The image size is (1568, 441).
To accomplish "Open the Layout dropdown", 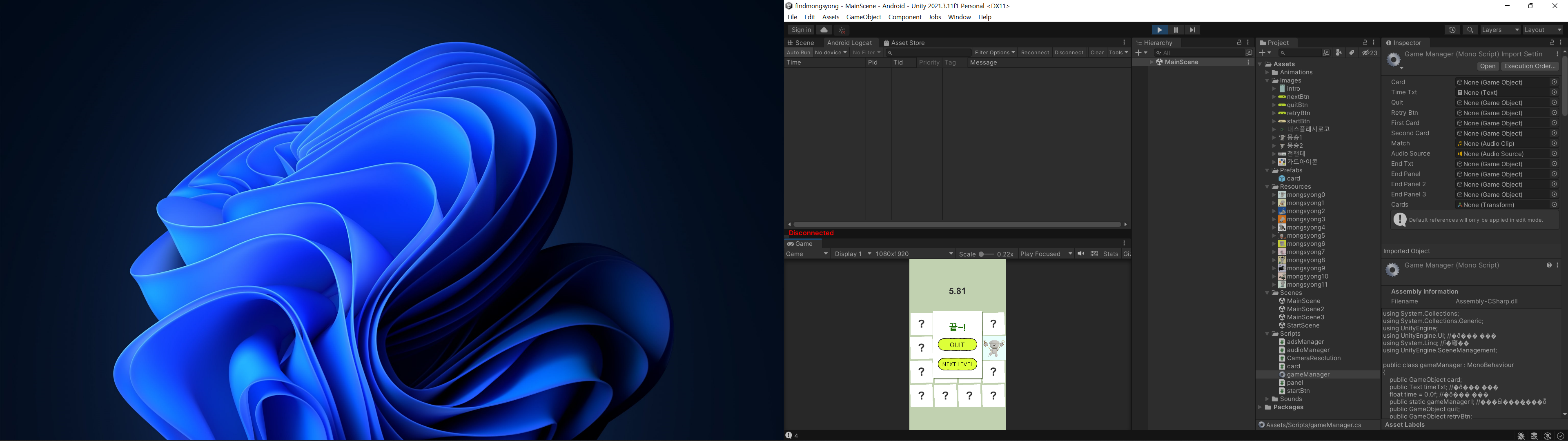I will (1543, 30).
